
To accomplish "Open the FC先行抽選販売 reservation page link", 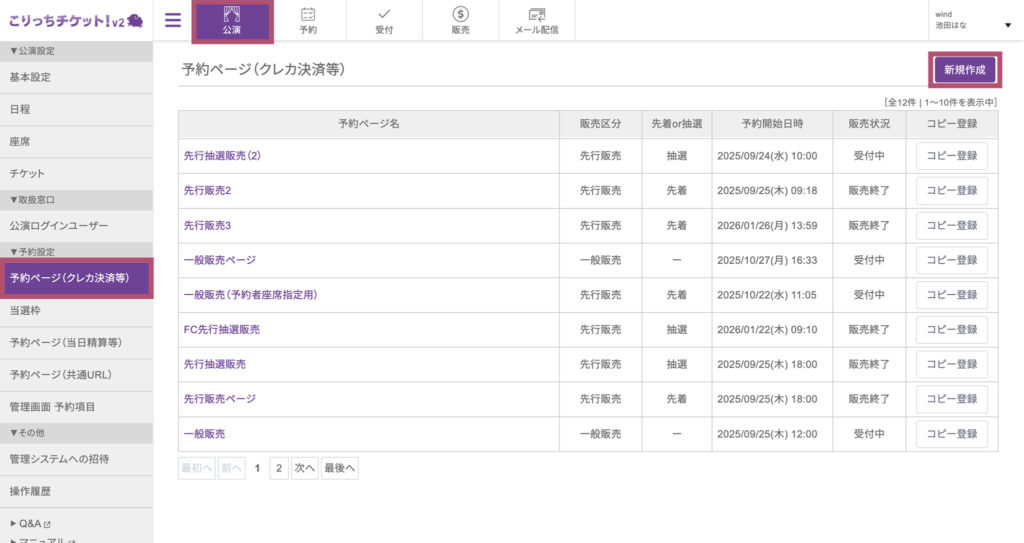I will click(221, 329).
